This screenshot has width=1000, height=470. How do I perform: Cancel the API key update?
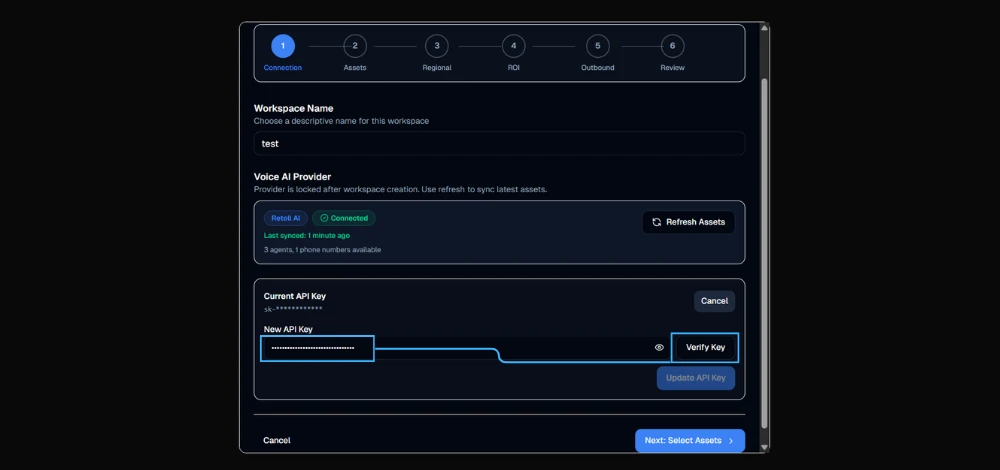pyautogui.click(x=714, y=301)
